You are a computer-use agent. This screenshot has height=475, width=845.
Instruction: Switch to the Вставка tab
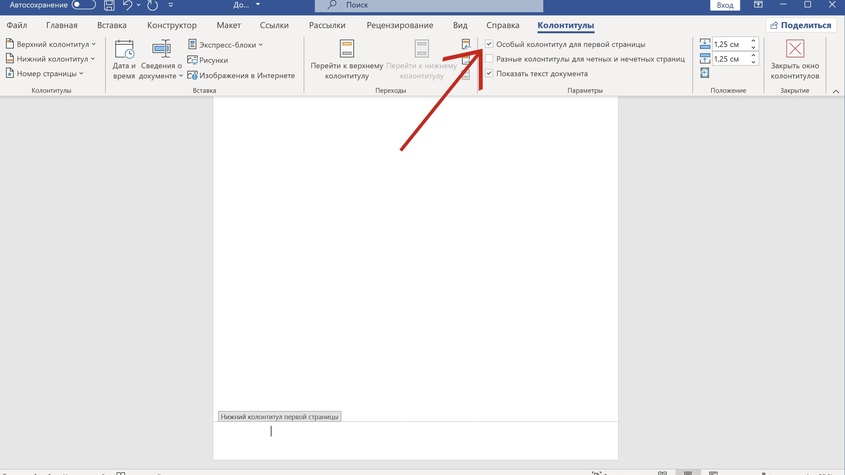click(x=112, y=25)
